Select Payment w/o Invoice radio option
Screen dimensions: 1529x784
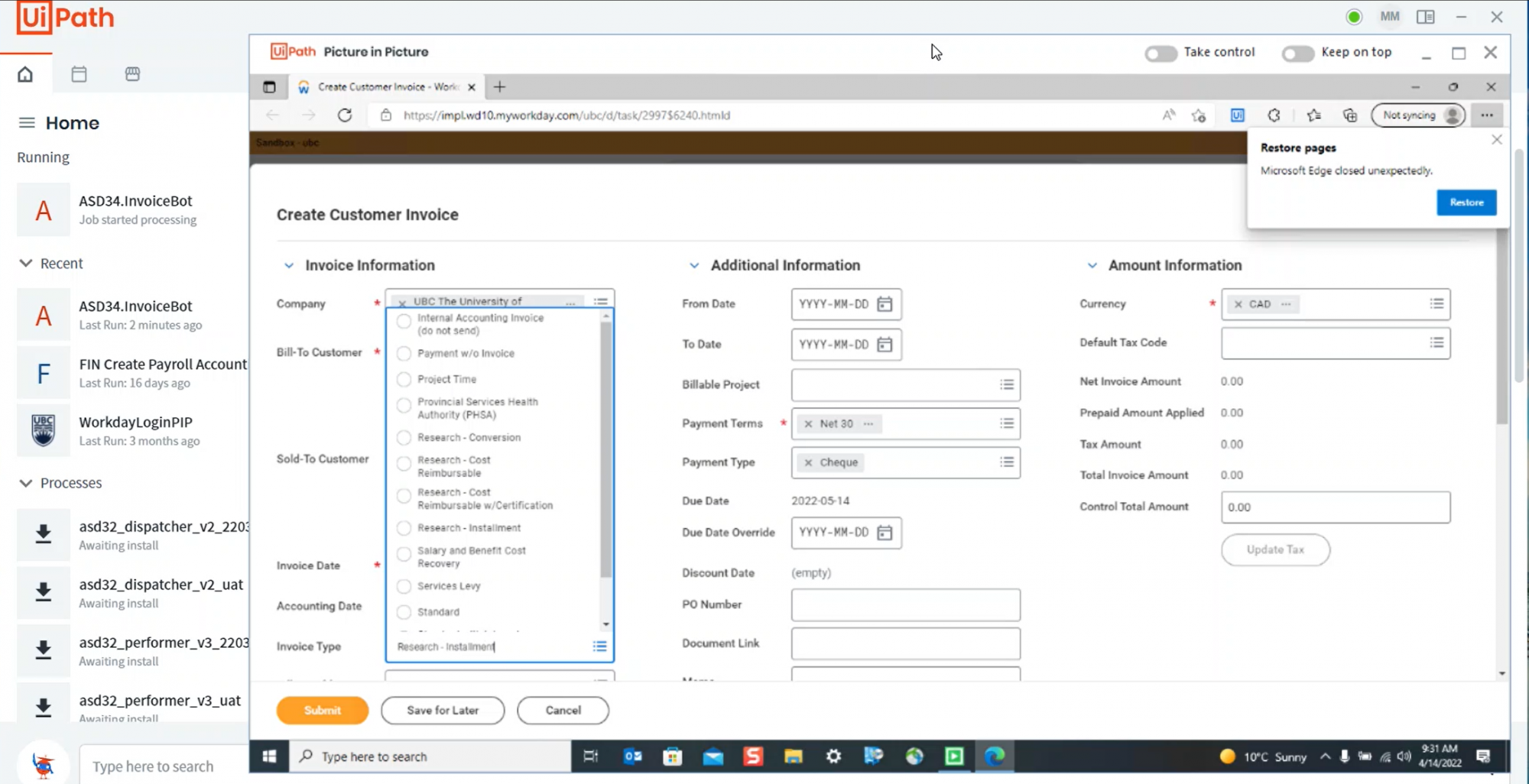(404, 353)
